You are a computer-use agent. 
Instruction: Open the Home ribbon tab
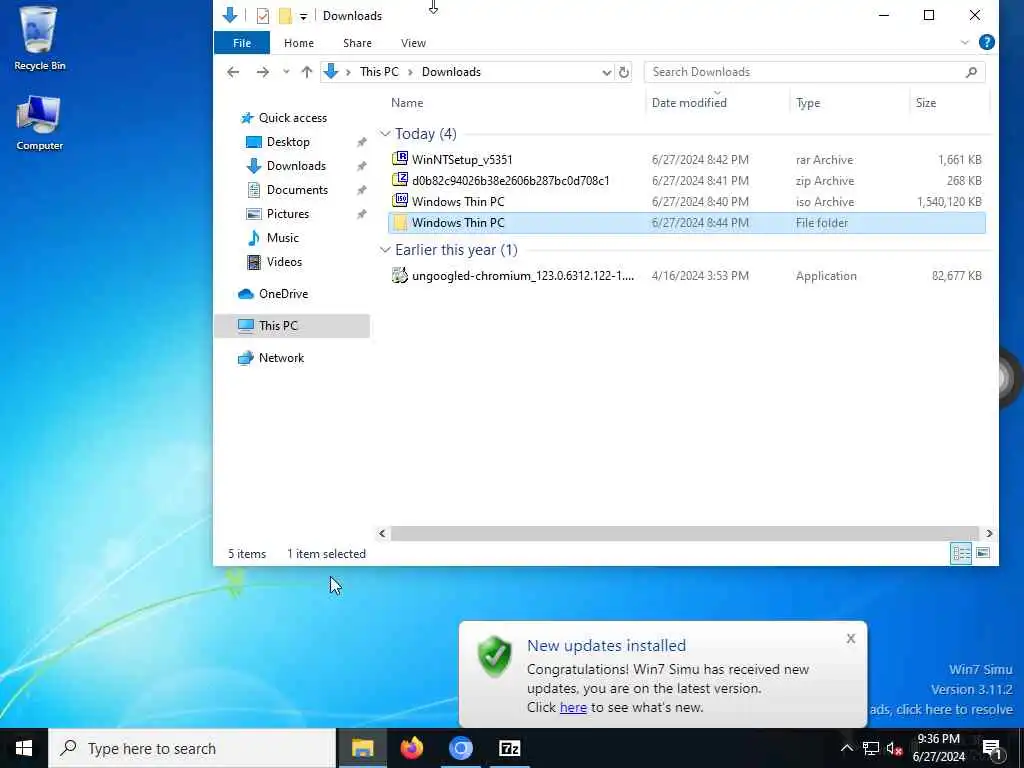pos(298,43)
